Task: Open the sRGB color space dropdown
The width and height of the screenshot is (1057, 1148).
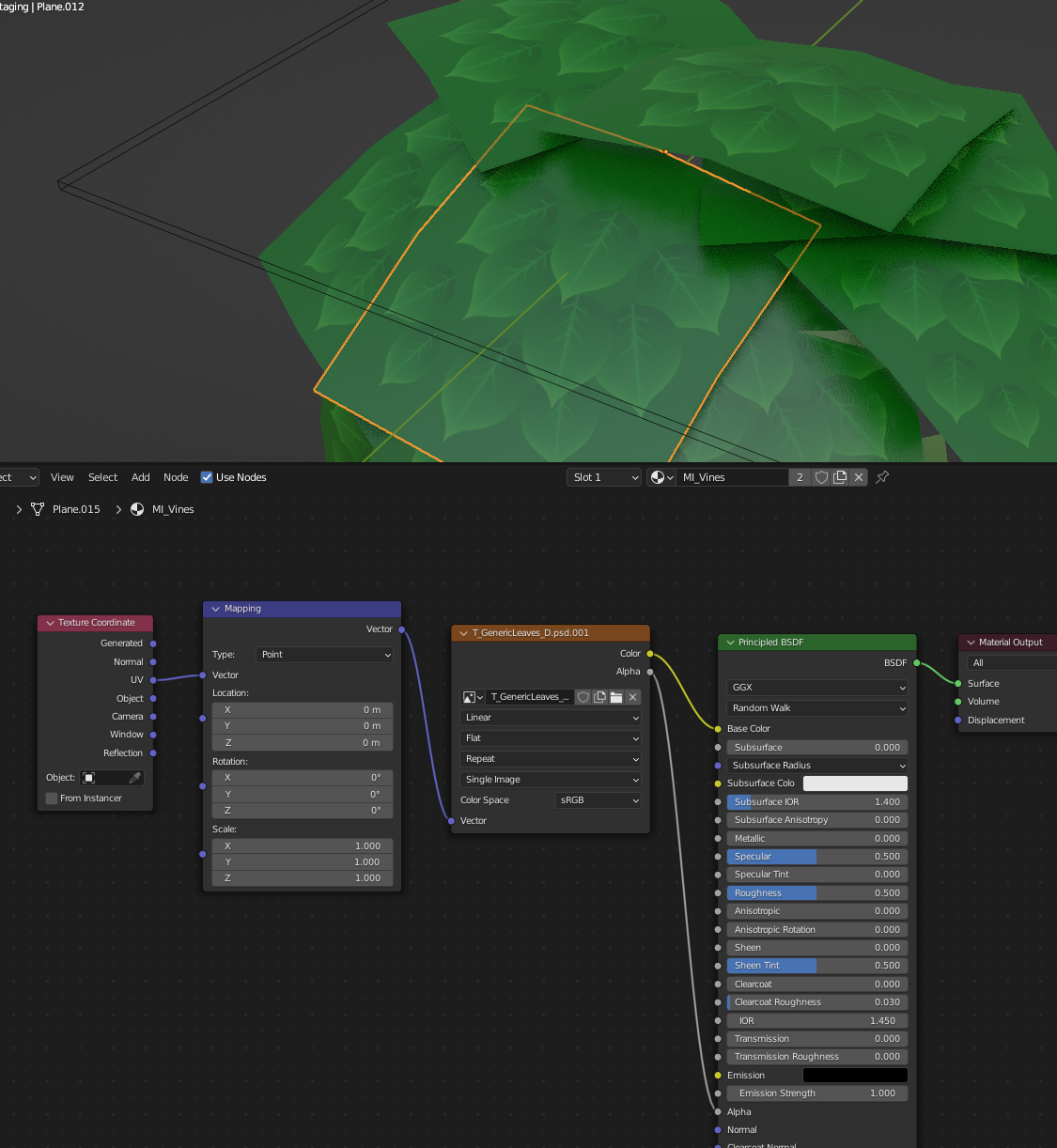Action: click(598, 800)
